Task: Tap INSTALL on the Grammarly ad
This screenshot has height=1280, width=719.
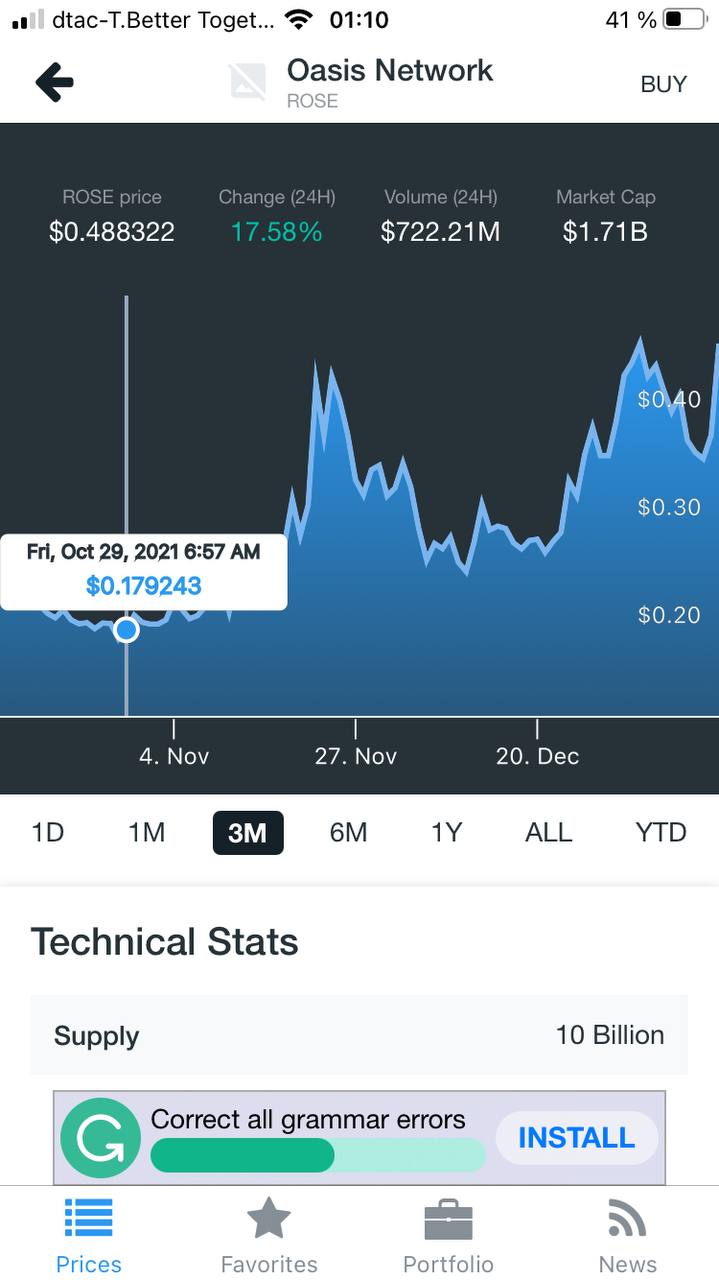Action: point(576,1138)
